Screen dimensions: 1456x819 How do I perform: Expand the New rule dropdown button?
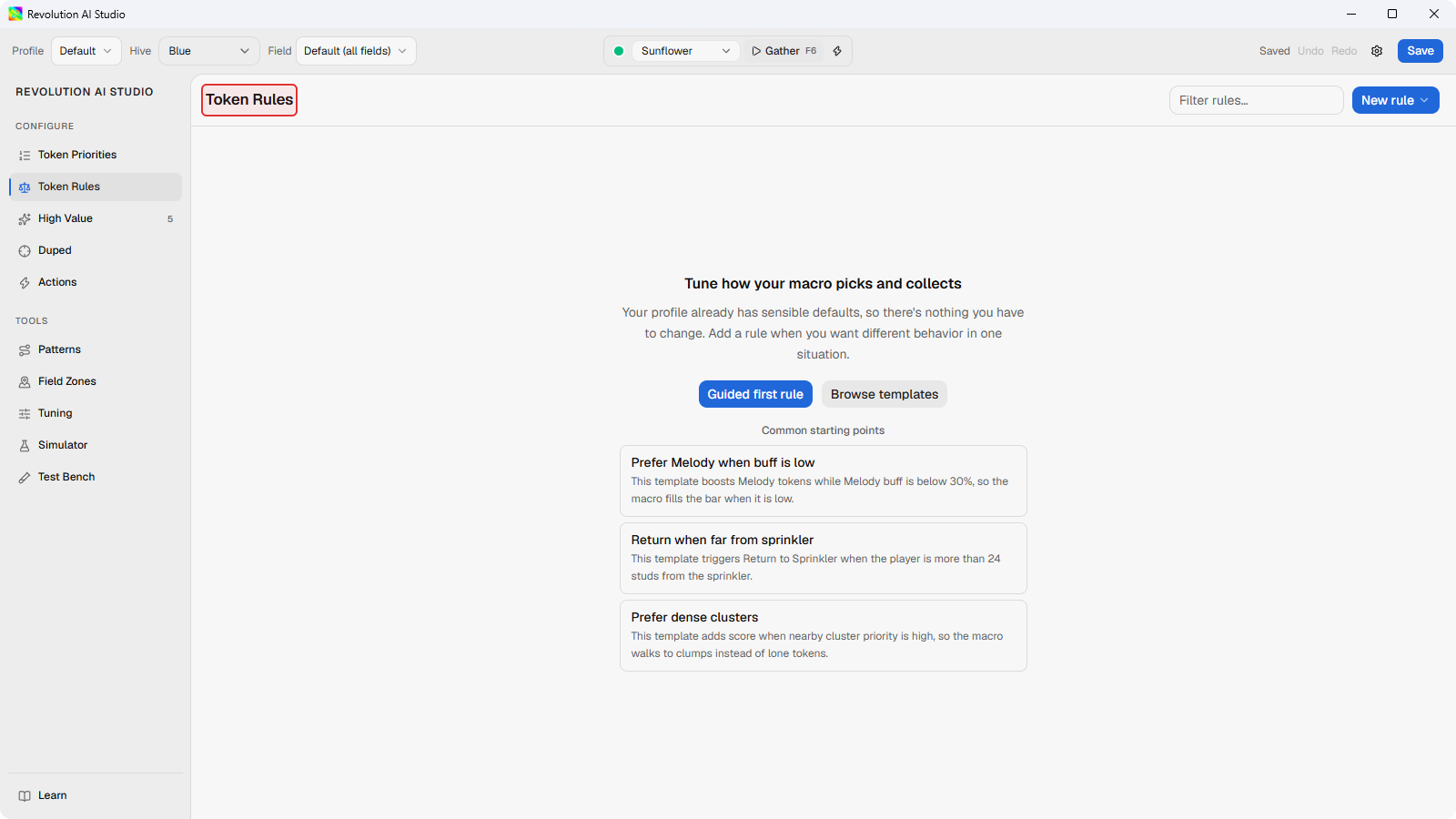1395,100
